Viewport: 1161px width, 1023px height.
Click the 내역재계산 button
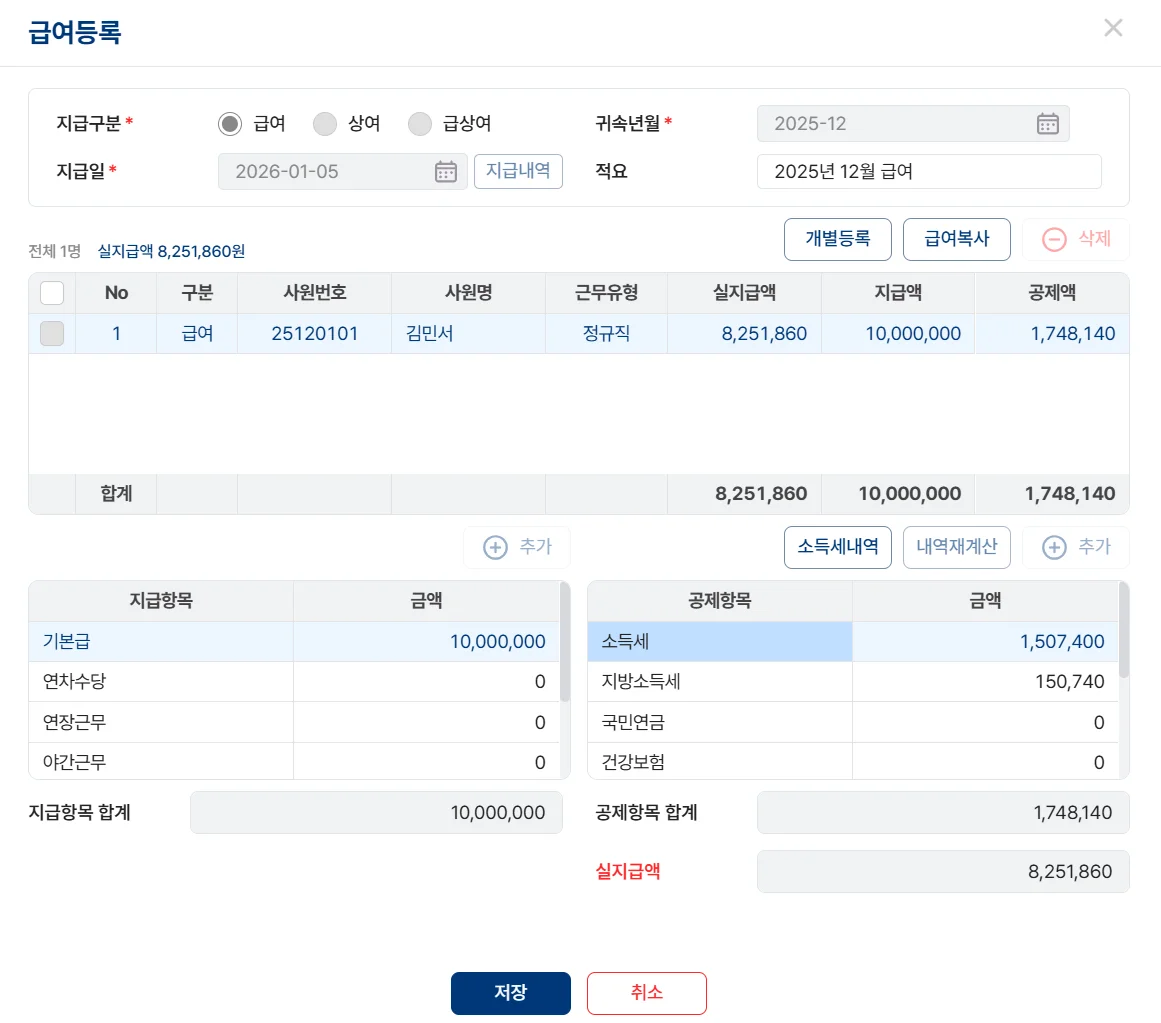[x=956, y=548]
